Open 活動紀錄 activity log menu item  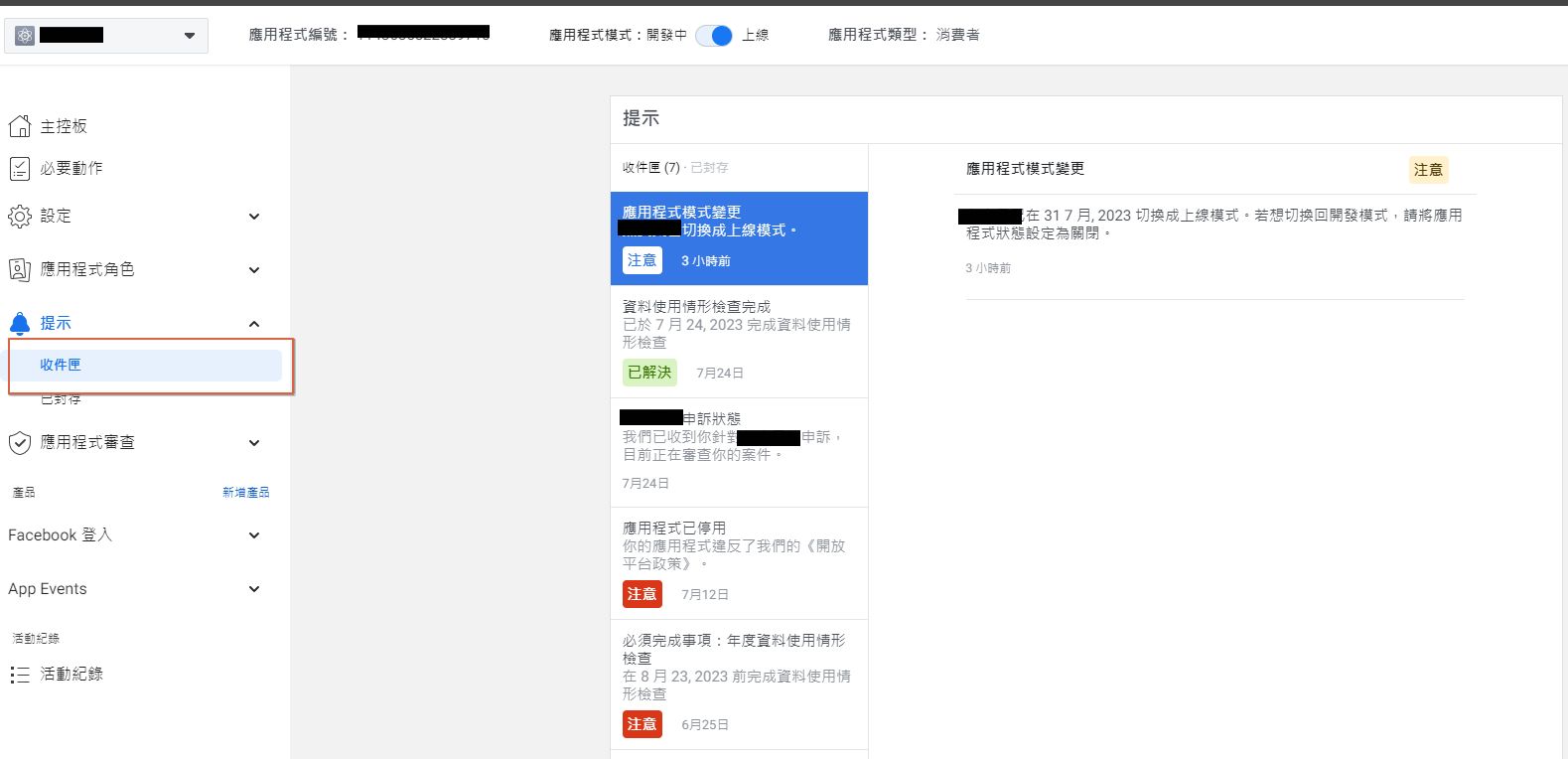[71, 674]
